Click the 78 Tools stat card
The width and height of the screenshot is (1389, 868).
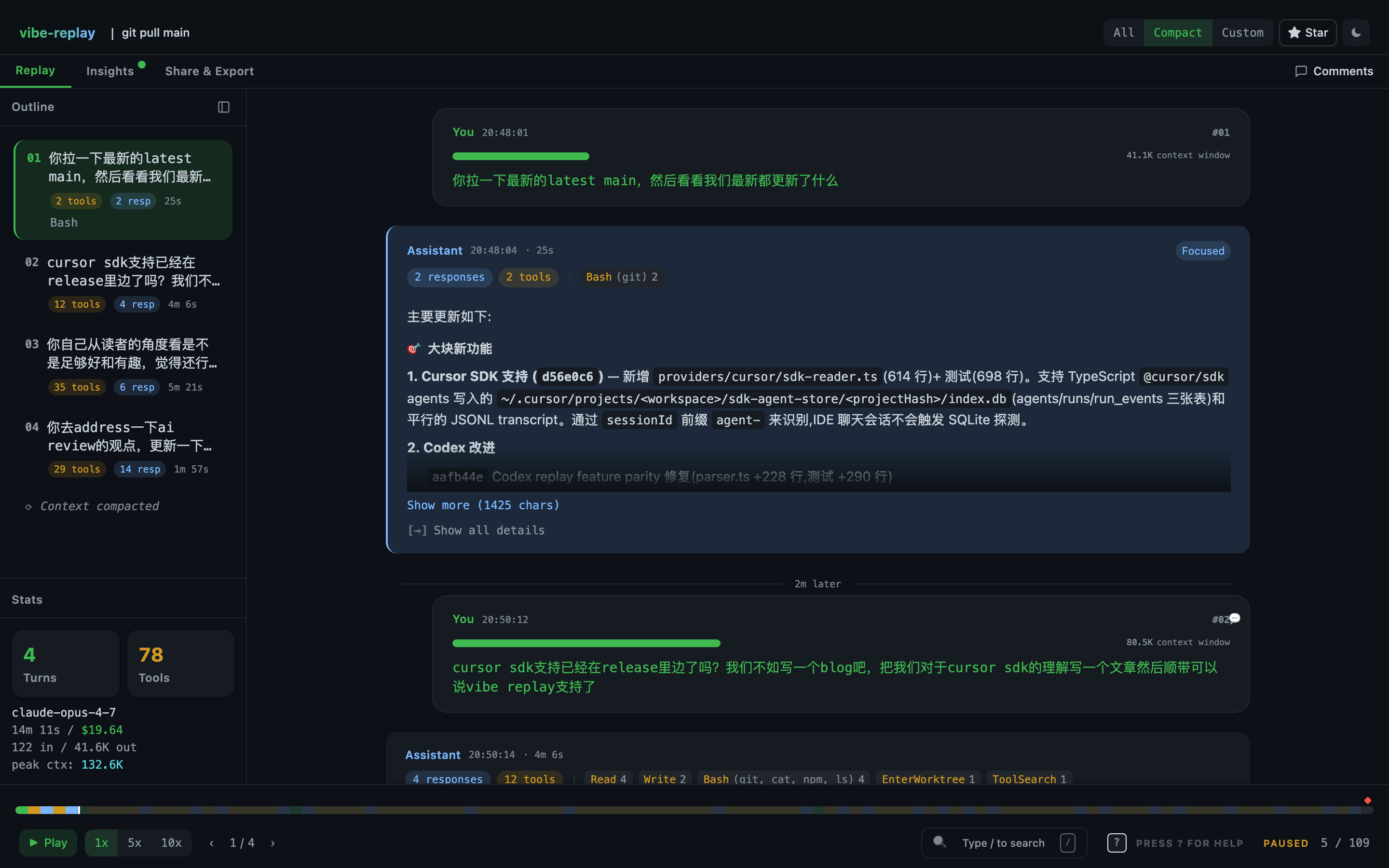click(181, 664)
